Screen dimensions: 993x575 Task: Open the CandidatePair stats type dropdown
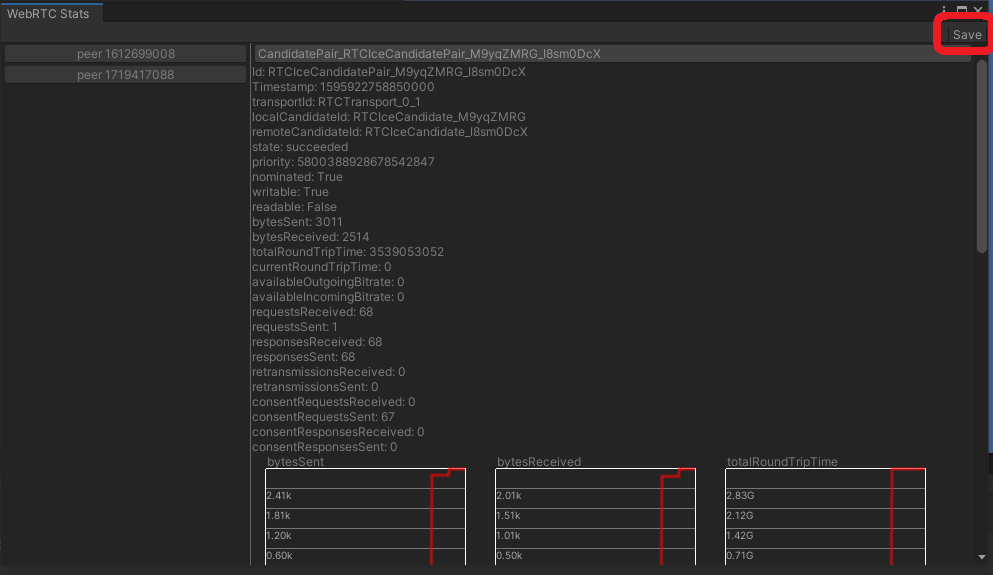[612, 54]
